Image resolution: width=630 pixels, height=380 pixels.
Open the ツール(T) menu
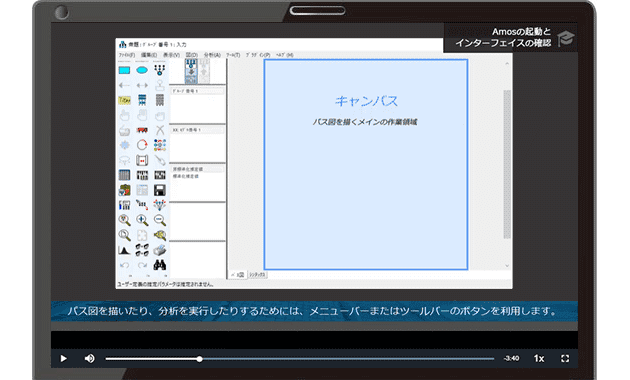click(x=233, y=55)
